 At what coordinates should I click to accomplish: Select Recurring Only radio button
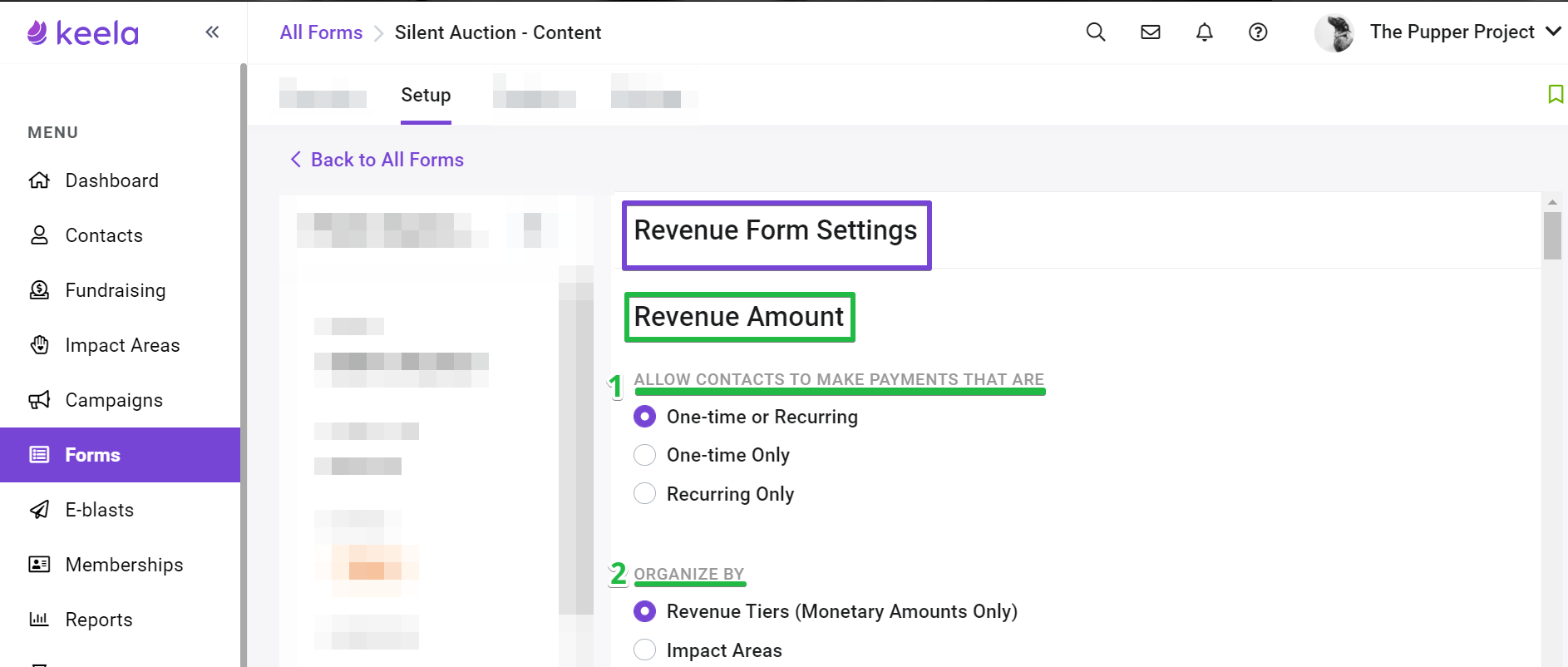click(644, 494)
